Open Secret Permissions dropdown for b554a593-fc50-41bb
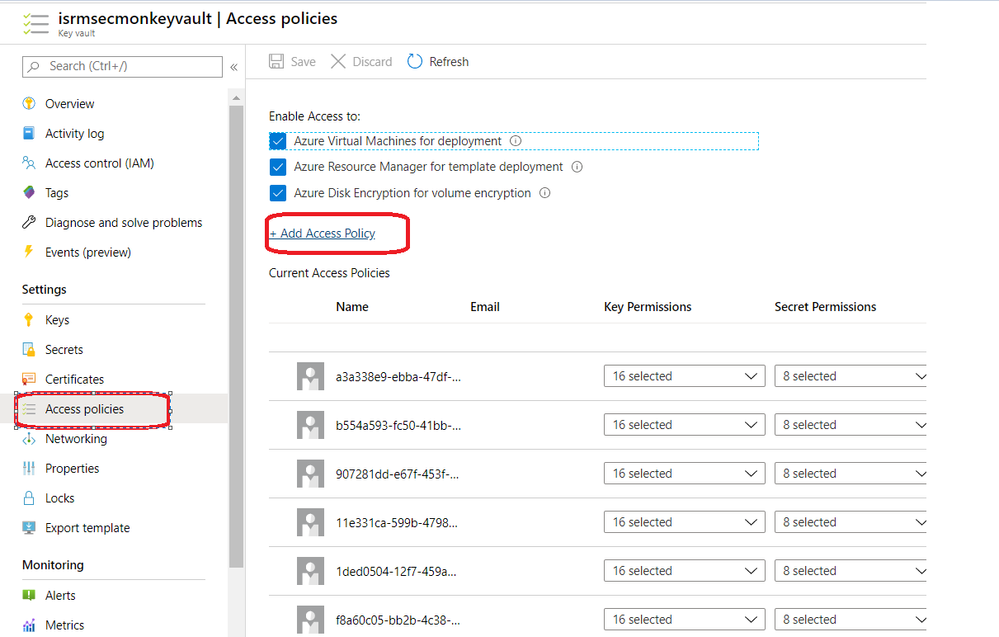Screen dimensions: 999x637 tap(851, 425)
